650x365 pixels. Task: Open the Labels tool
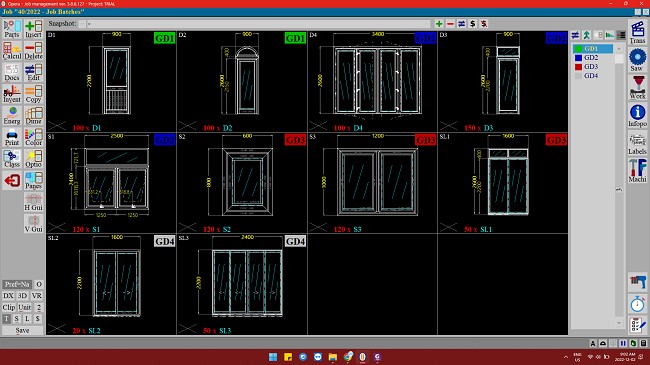[x=637, y=143]
